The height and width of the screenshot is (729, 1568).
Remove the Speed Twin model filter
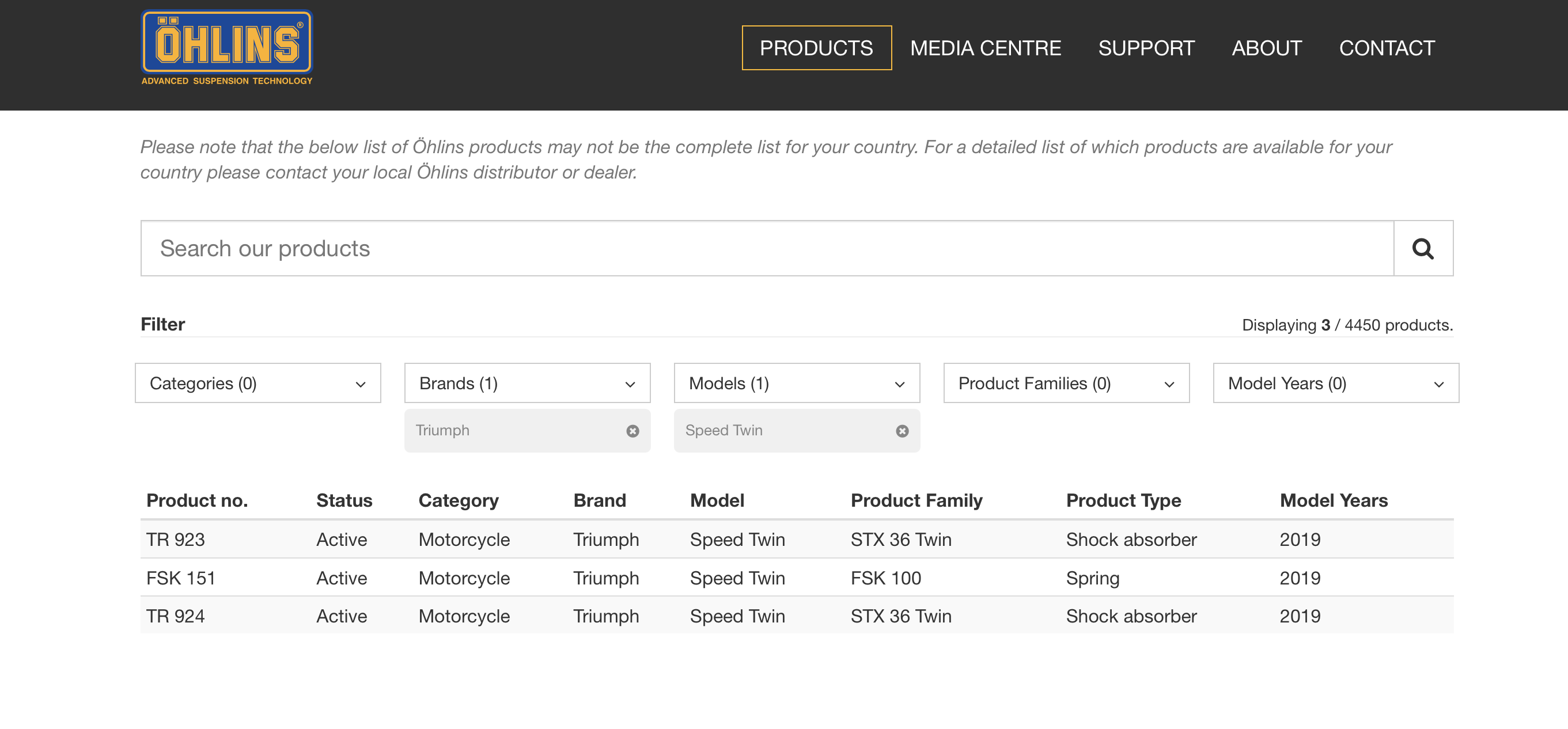pyautogui.click(x=902, y=431)
